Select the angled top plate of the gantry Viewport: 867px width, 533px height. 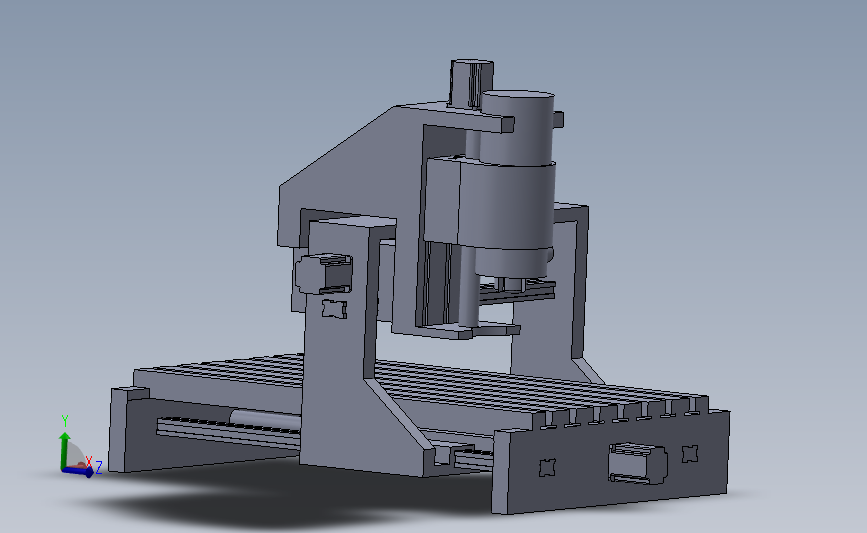354,166
